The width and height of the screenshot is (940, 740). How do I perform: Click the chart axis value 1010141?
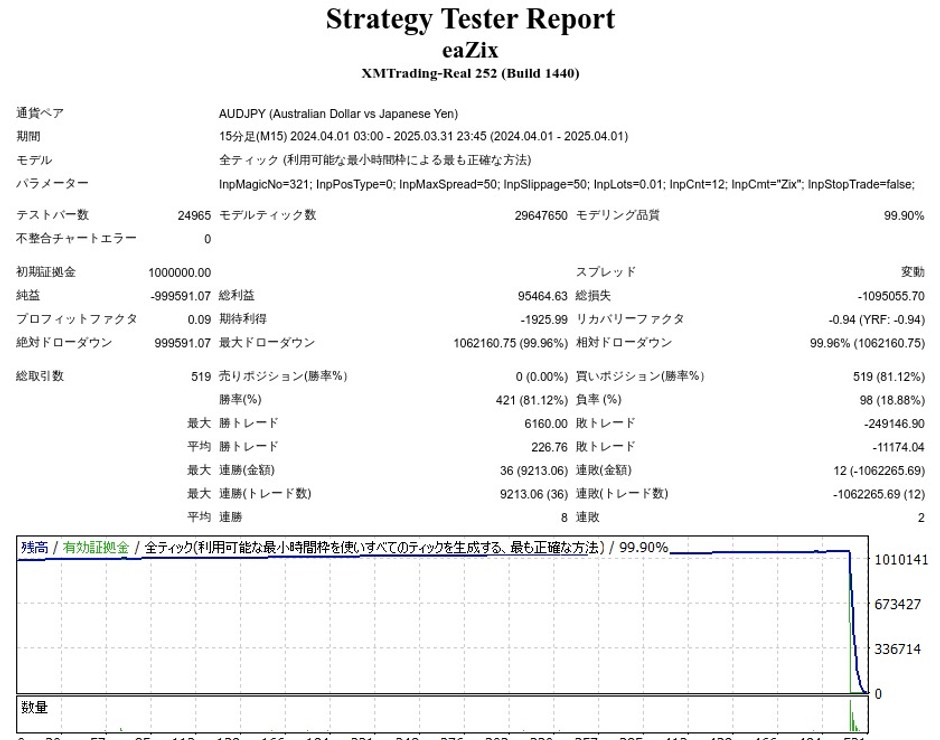tap(901, 559)
